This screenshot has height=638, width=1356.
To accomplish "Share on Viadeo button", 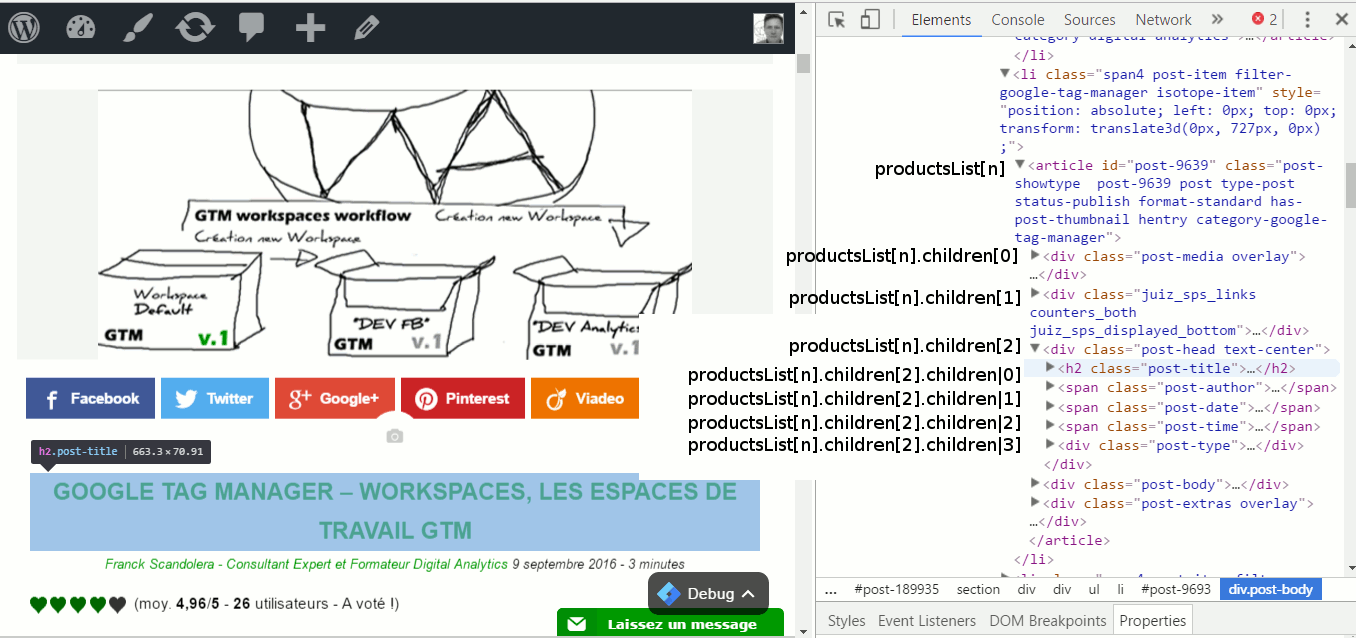I will [585, 398].
